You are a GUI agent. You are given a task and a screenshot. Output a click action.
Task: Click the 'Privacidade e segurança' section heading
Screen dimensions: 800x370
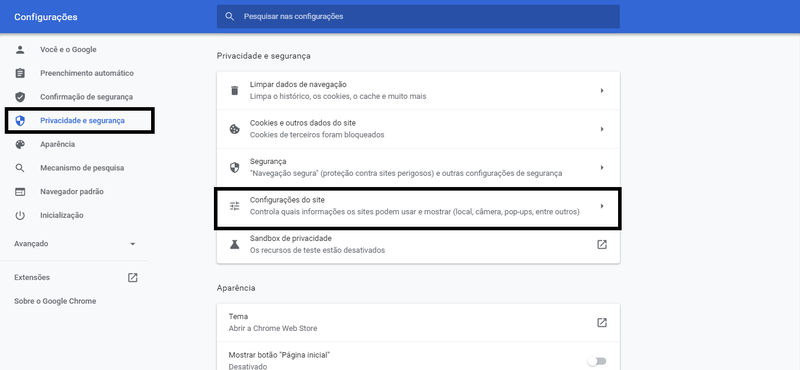tap(264, 56)
